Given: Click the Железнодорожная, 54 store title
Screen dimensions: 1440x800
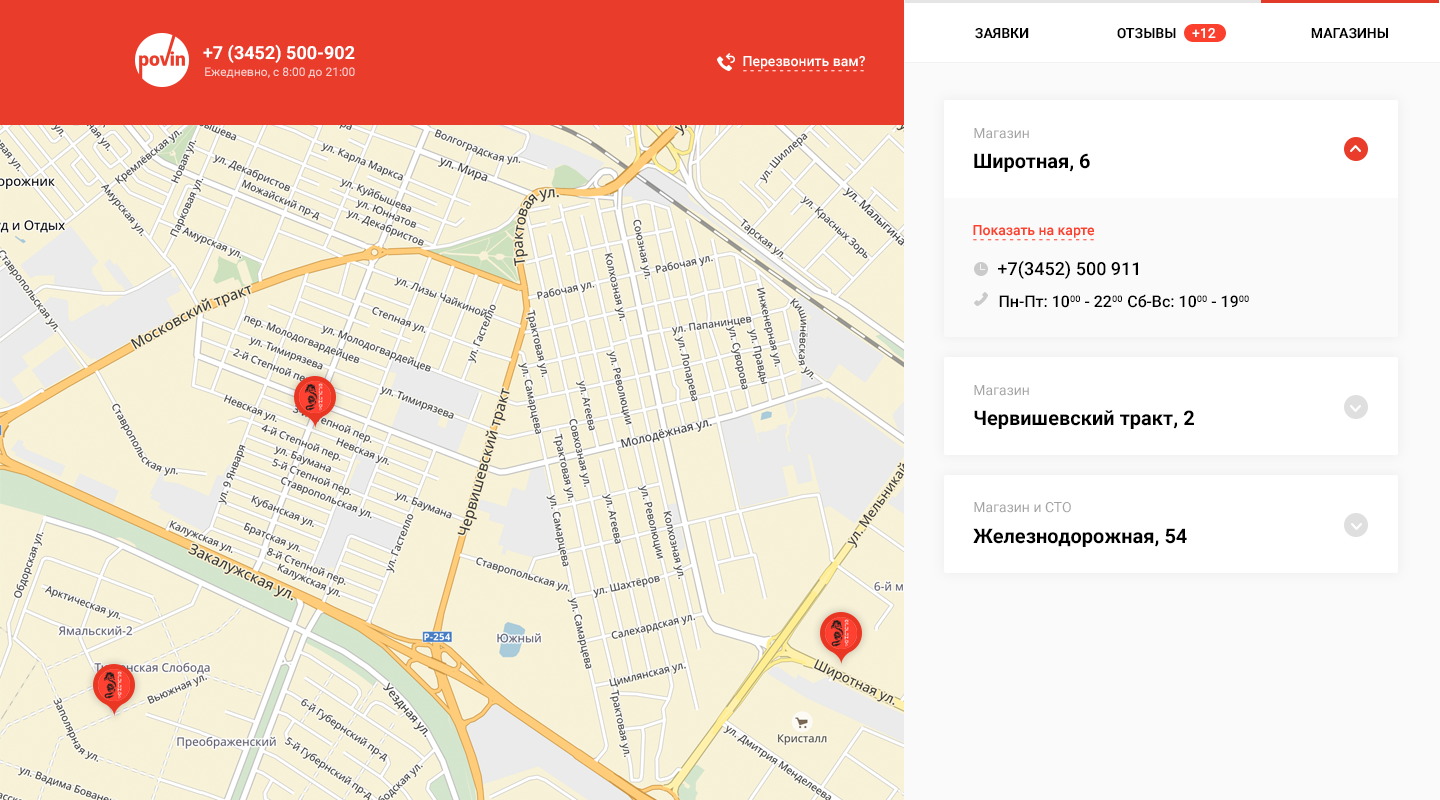Looking at the screenshot, I should (x=1080, y=536).
